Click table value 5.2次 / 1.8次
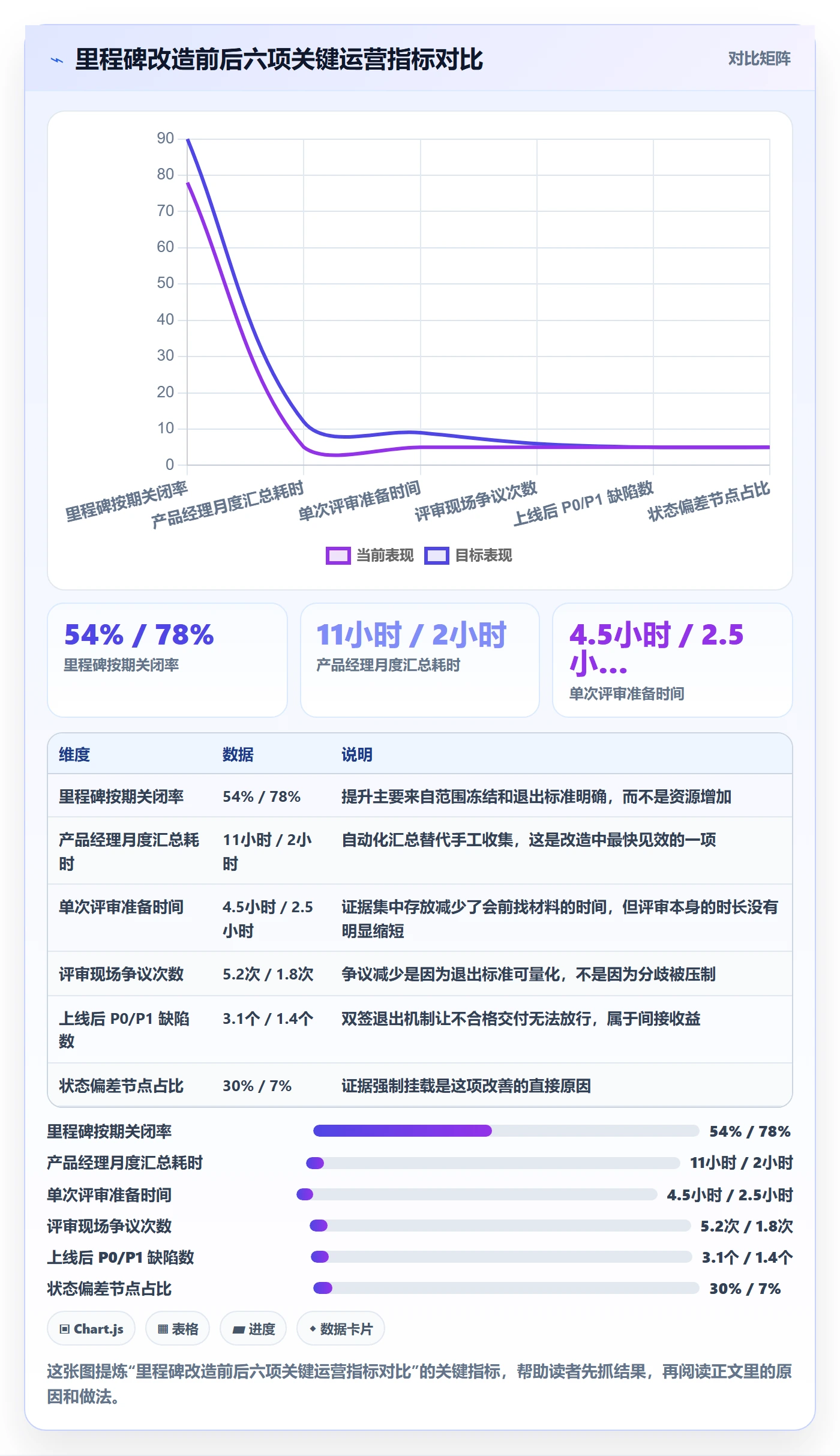Image resolution: width=840 pixels, height=1456 pixels. 268,974
